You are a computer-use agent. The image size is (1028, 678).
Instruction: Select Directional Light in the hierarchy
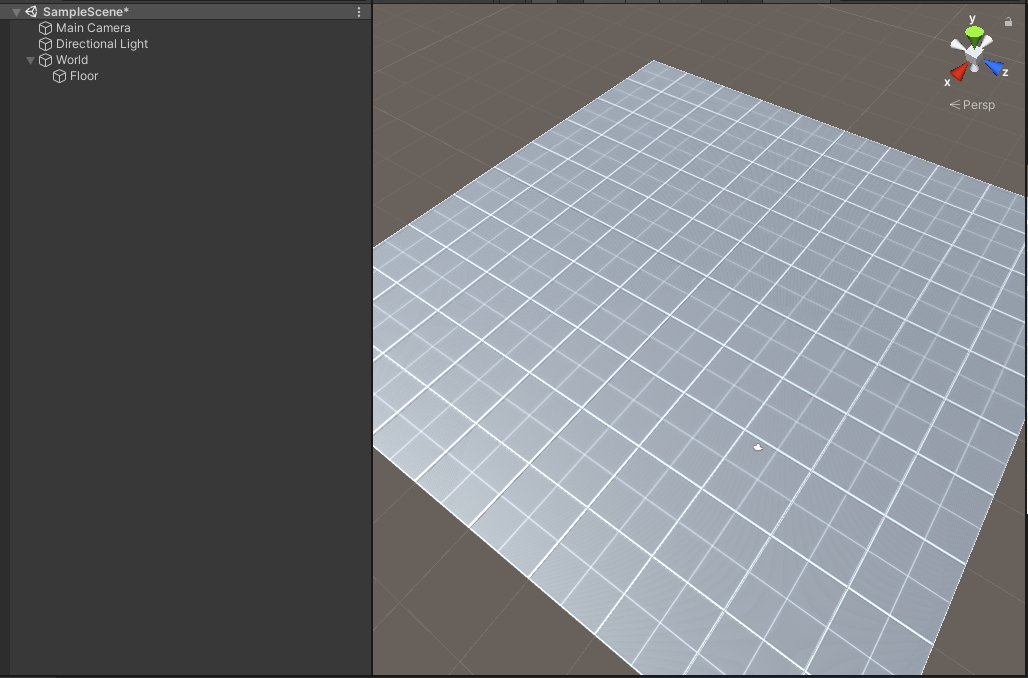point(102,44)
